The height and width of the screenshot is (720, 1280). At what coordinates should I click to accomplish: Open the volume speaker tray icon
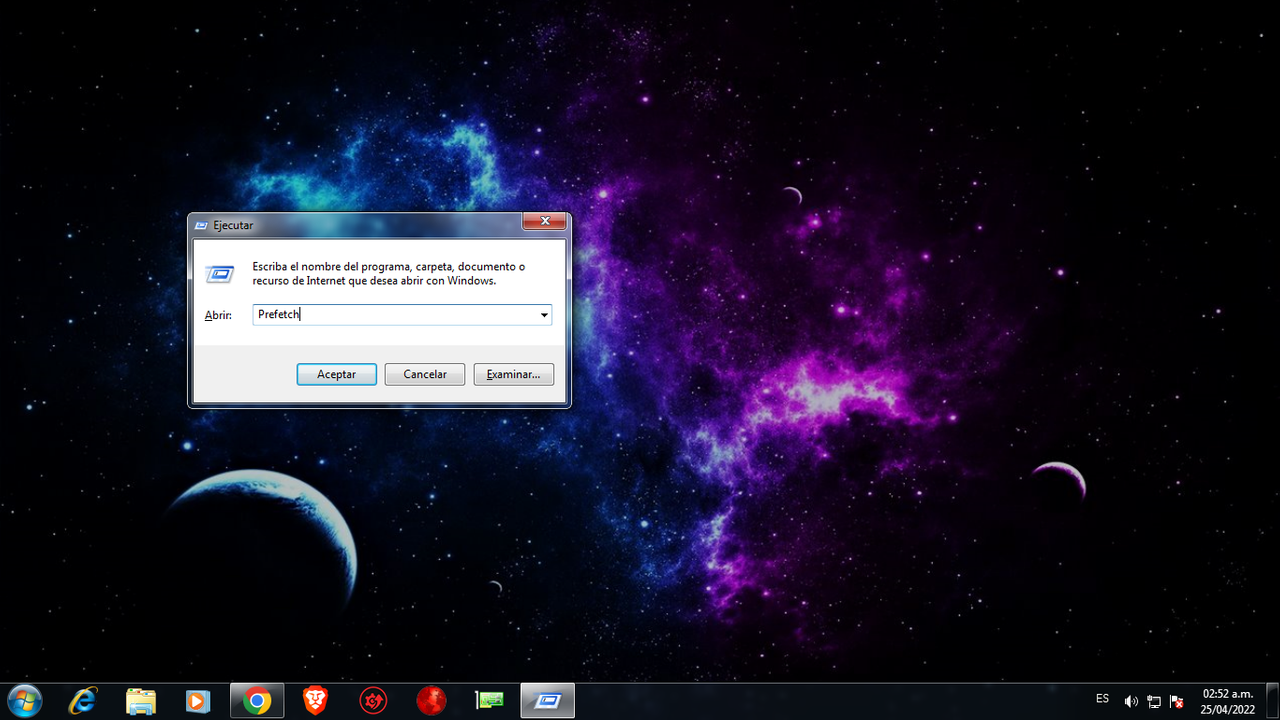[x=1131, y=702]
